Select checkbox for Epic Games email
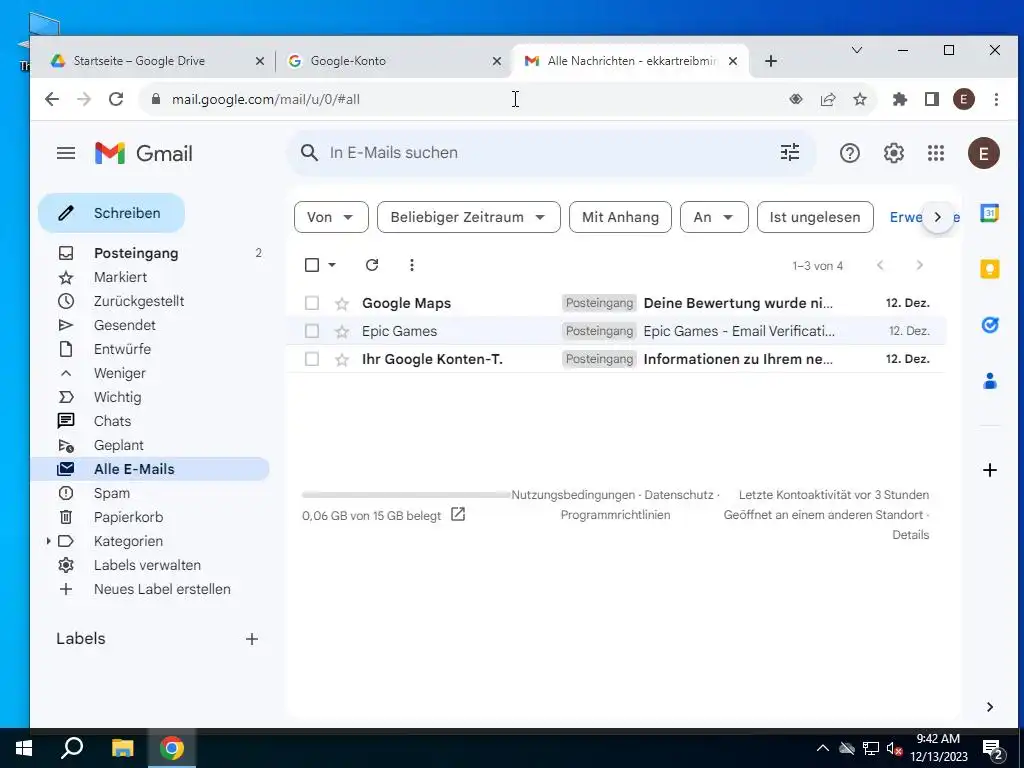The width and height of the screenshot is (1024, 768). coord(312,331)
